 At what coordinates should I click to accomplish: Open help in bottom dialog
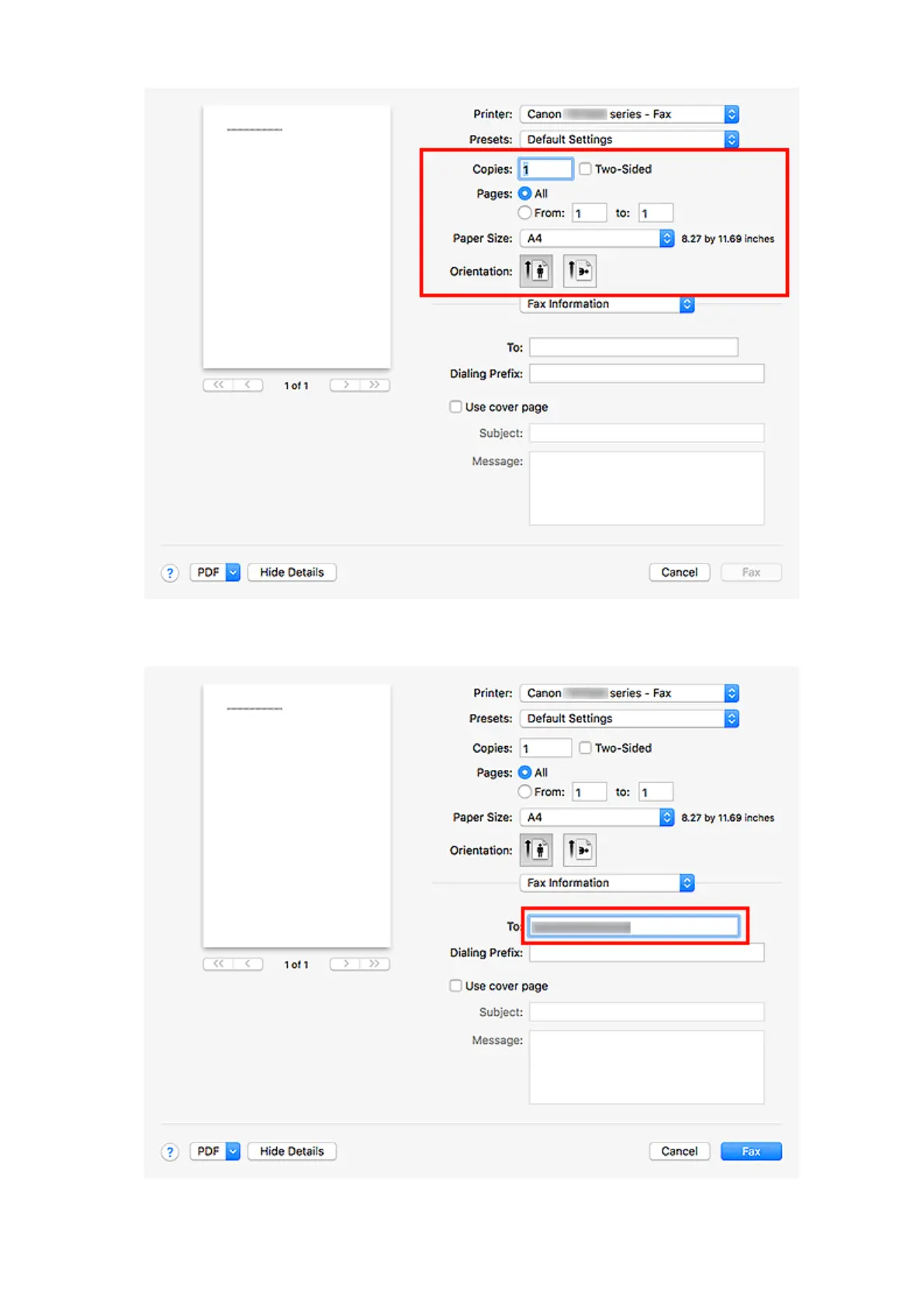[170, 1152]
